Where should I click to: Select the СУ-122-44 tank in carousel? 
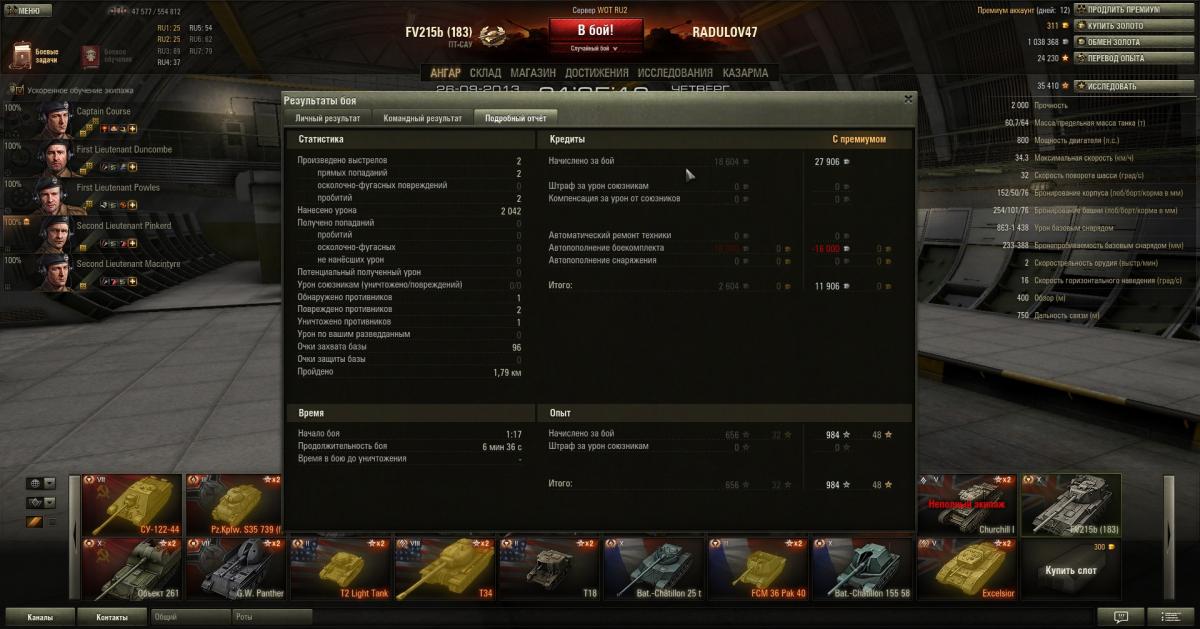(x=132, y=505)
